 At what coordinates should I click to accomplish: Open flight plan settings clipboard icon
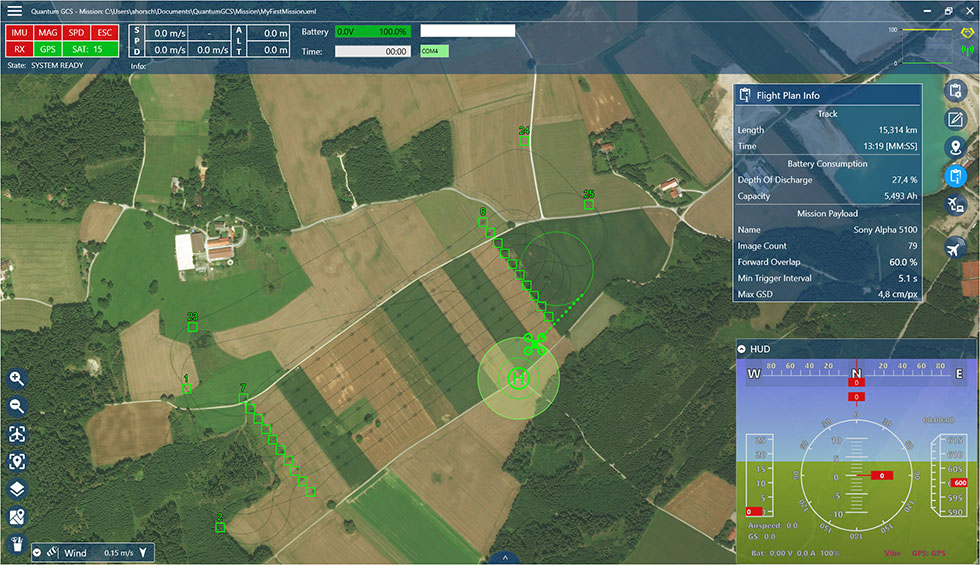click(x=956, y=91)
